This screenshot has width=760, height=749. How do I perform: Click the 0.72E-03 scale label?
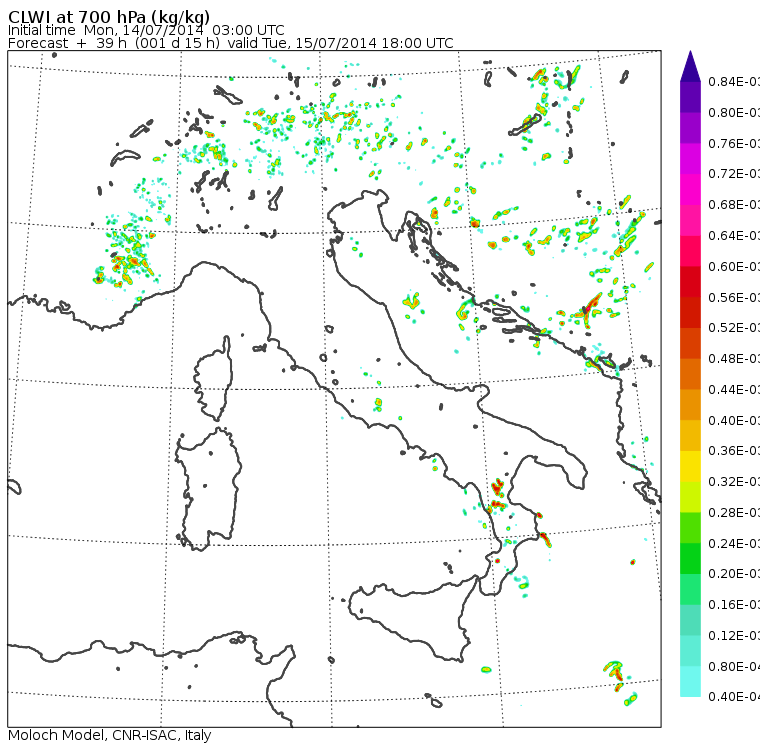tap(734, 174)
